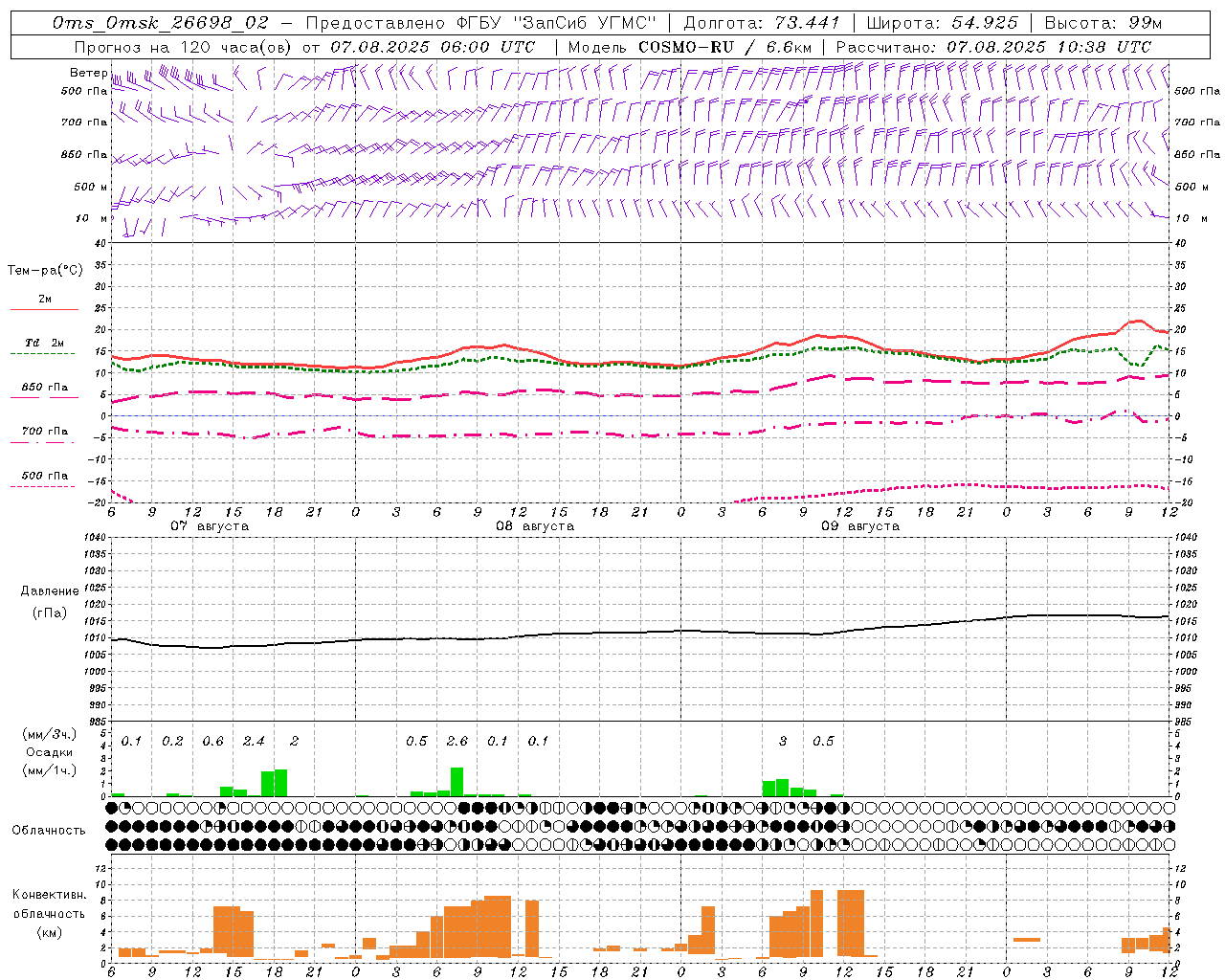Click the station title Oms_Omsk_26698_02
This screenshot has width=1225, height=980.
click(161, 23)
